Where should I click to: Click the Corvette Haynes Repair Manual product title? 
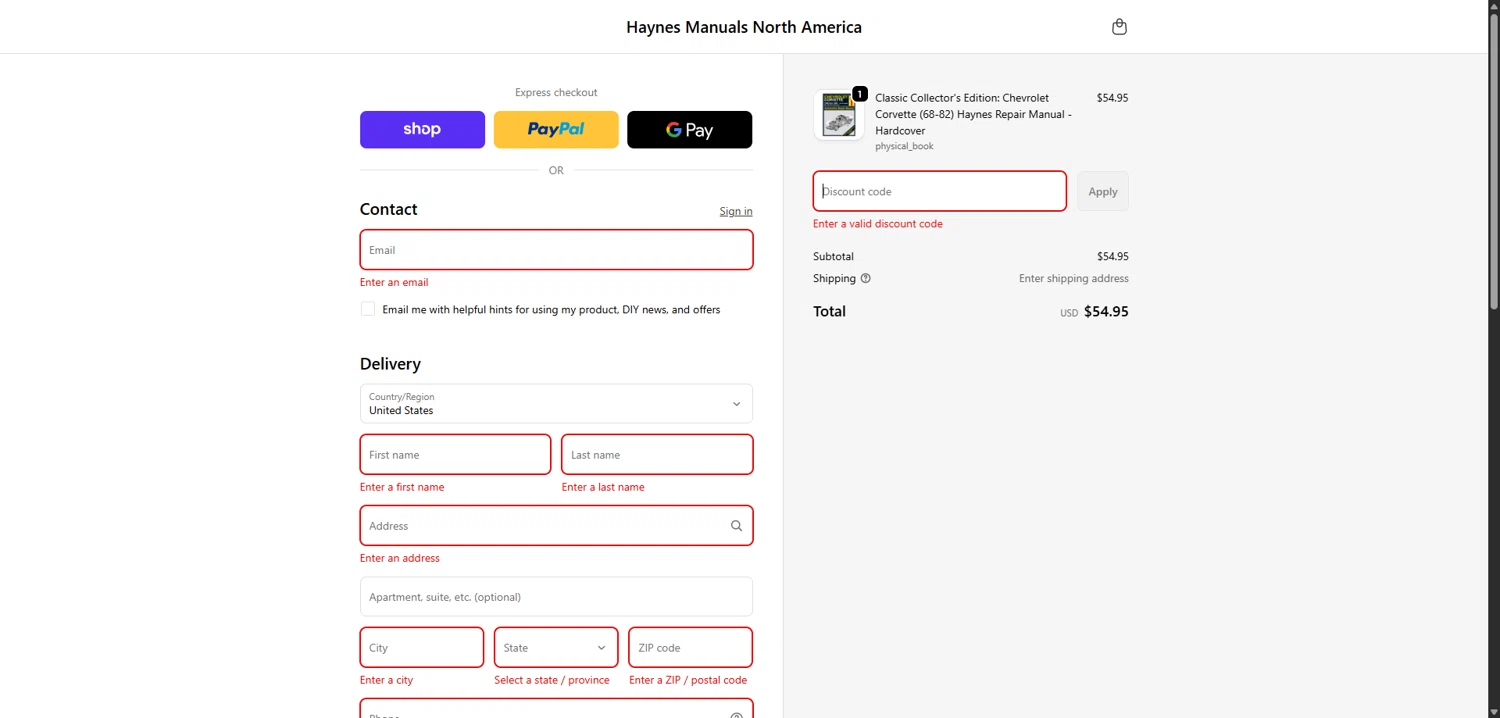point(974,114)
